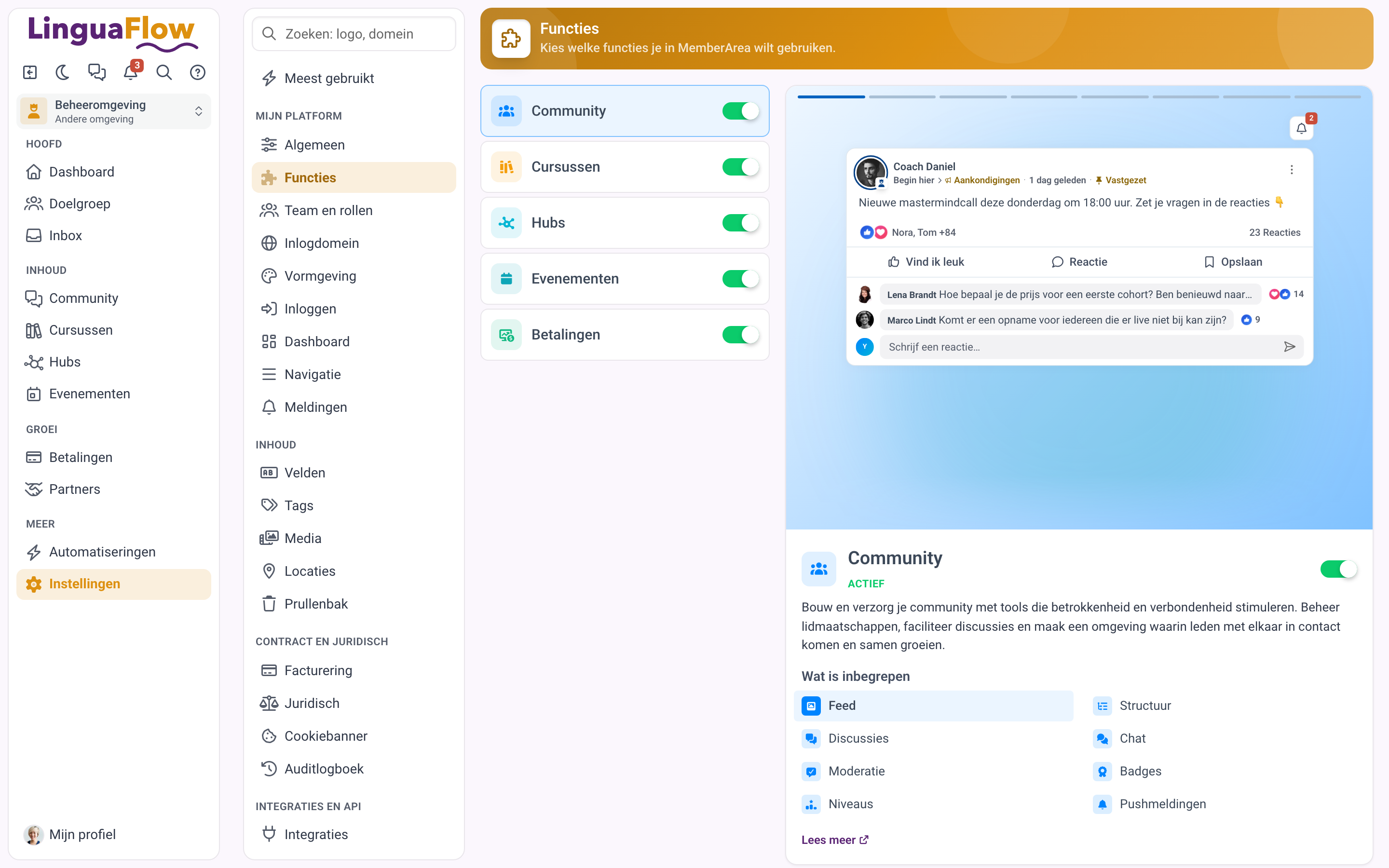Screen dimensions: 1389x868
Task: Click Vind ik leuk on the post
Action: 926,262
